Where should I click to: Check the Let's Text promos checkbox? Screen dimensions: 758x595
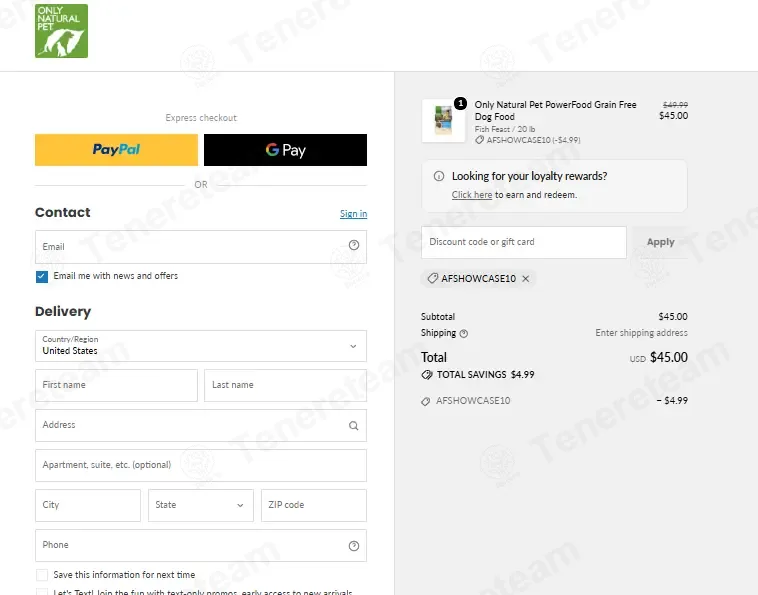42,592
